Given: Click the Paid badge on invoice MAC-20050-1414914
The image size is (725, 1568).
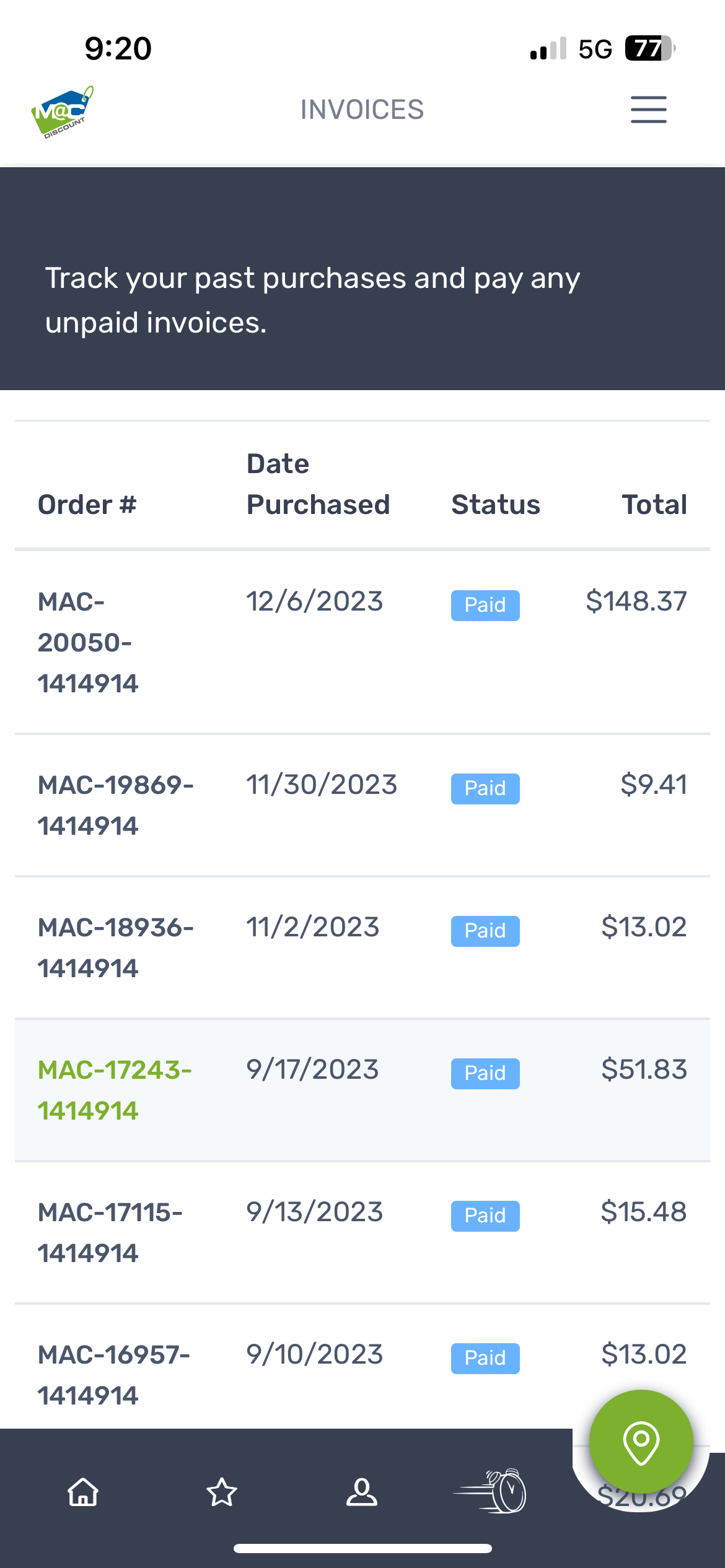Looking at the screenshot, I should 485,604.
